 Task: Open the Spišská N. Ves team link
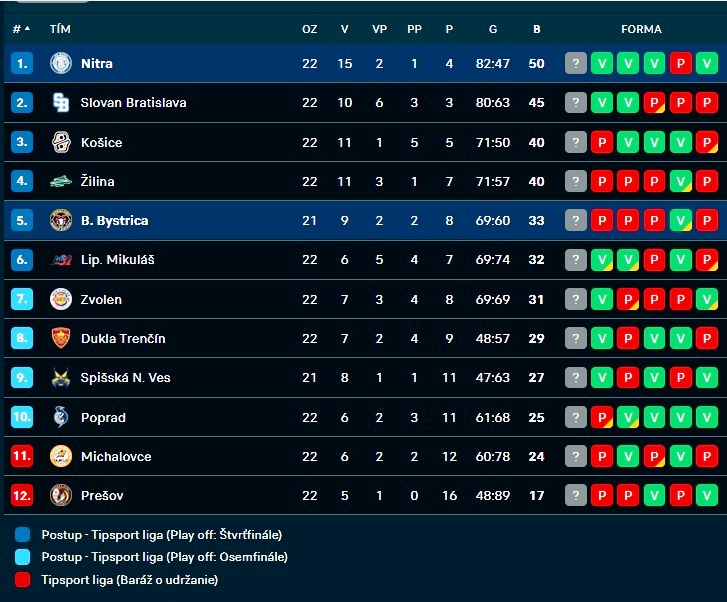tap(126, 378)
